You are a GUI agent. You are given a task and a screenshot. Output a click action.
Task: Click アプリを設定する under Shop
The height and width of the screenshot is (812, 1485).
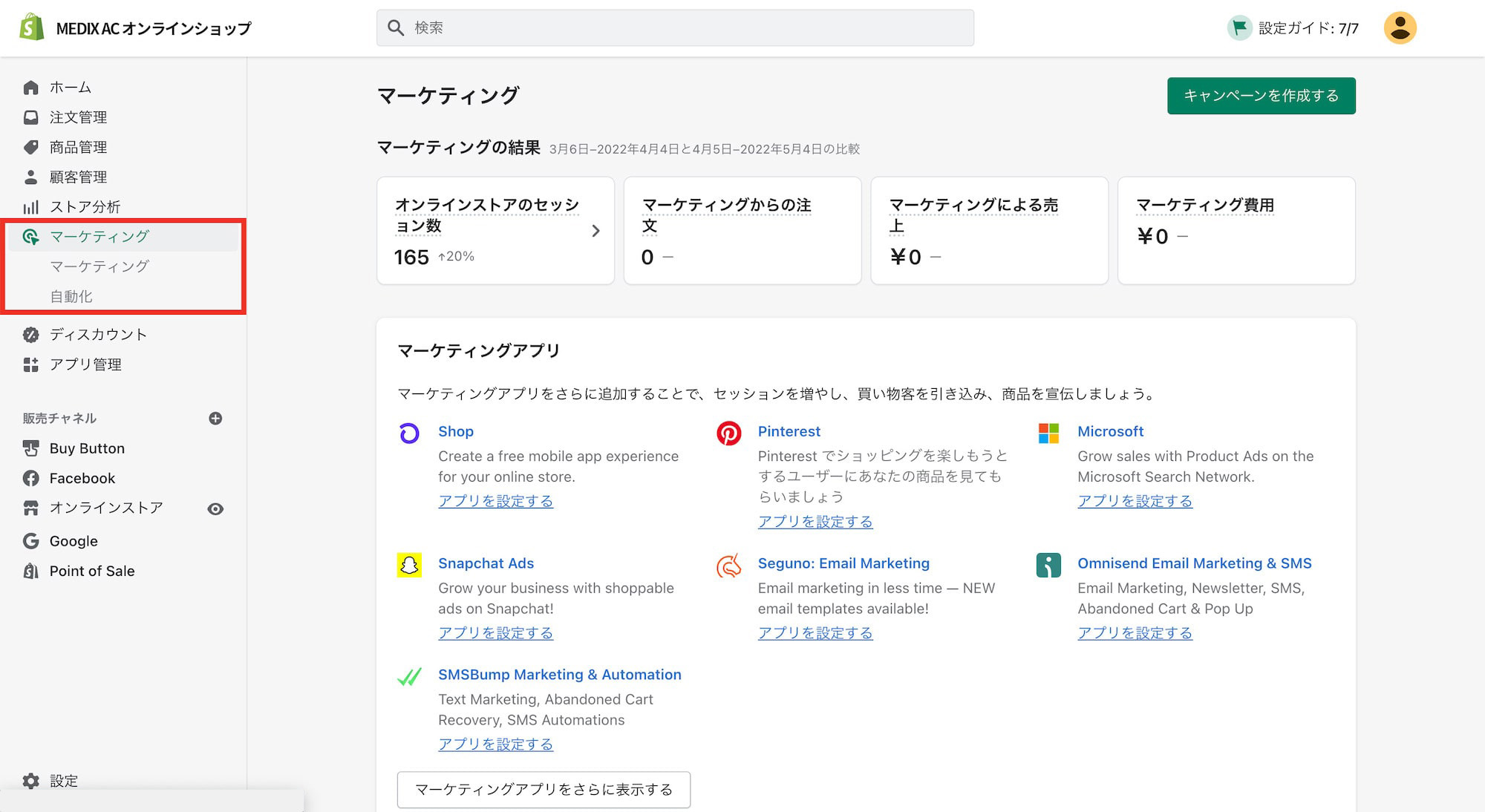pos(495,501)
